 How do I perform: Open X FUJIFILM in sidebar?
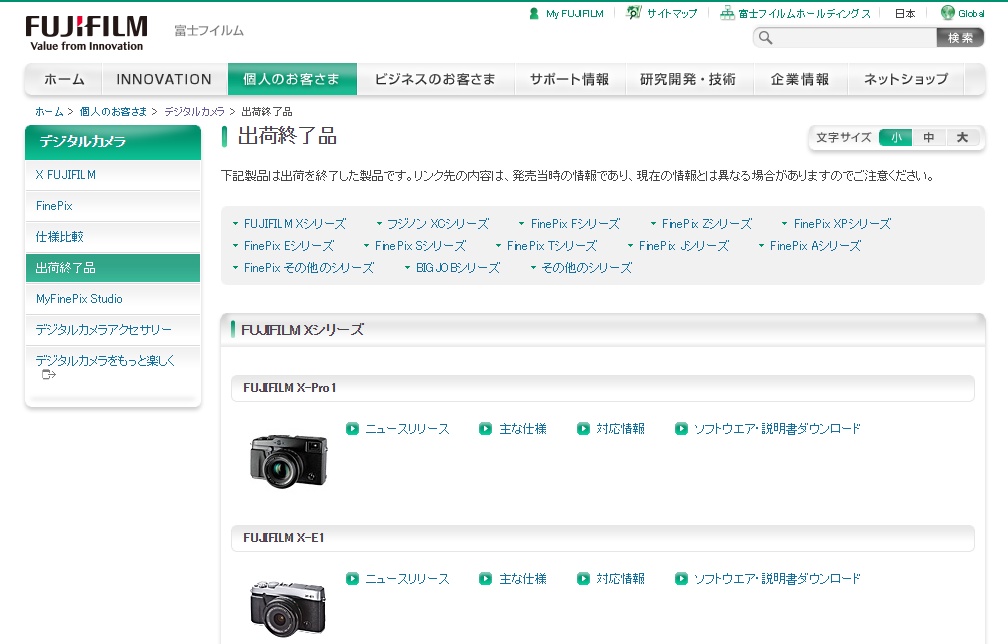(113, 175)
